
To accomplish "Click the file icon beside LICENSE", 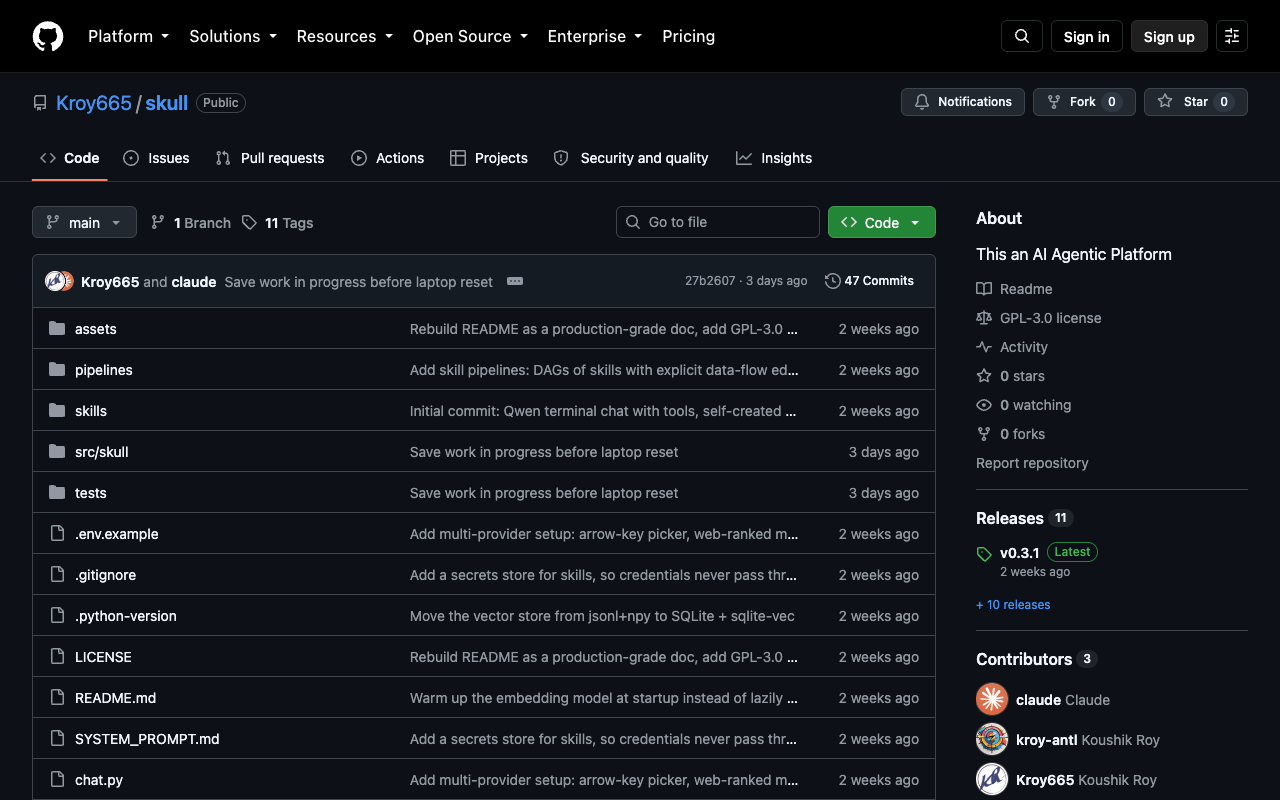I will [57, 657].
